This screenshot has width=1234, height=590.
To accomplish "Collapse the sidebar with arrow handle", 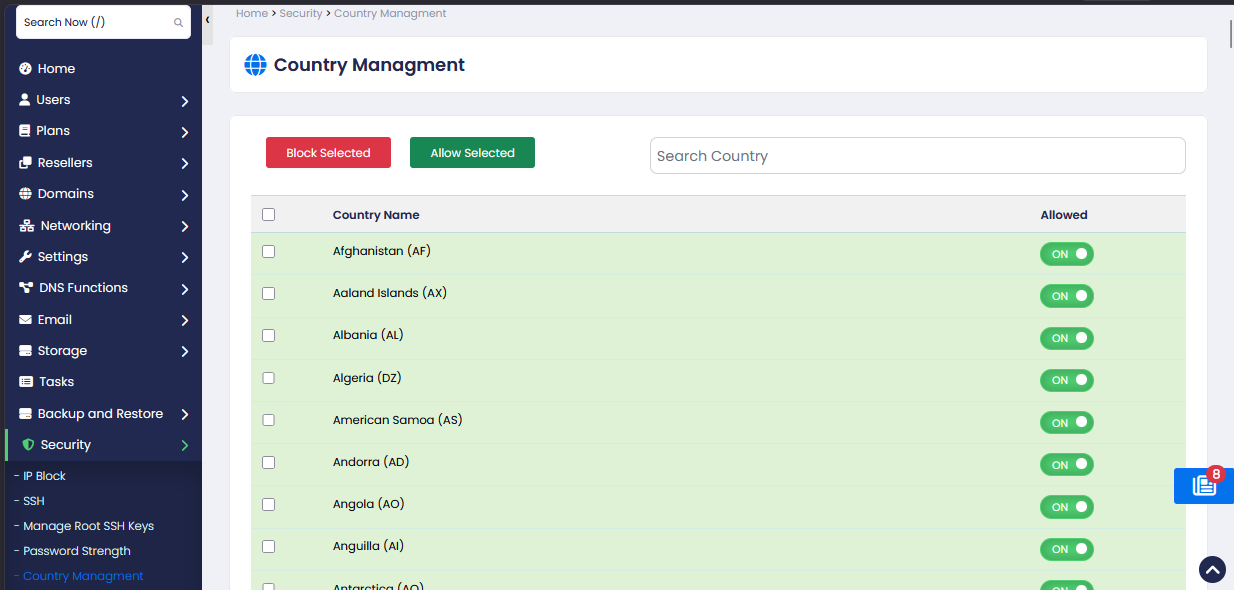I will [x=207, y=20].
